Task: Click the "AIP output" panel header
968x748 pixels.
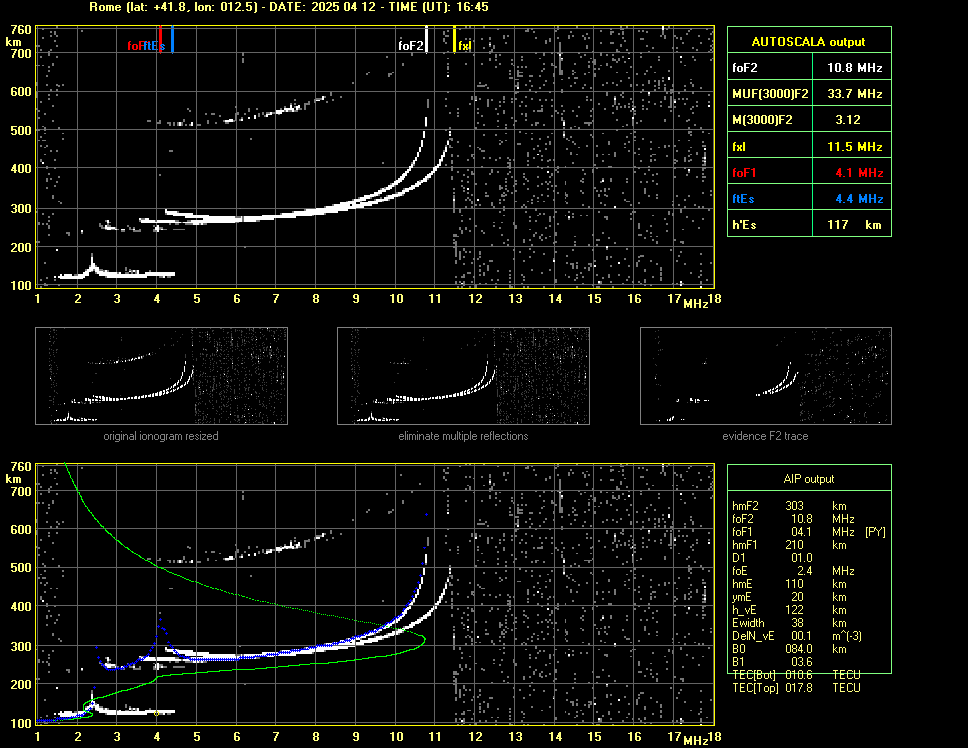Action: tap(809, 479)
